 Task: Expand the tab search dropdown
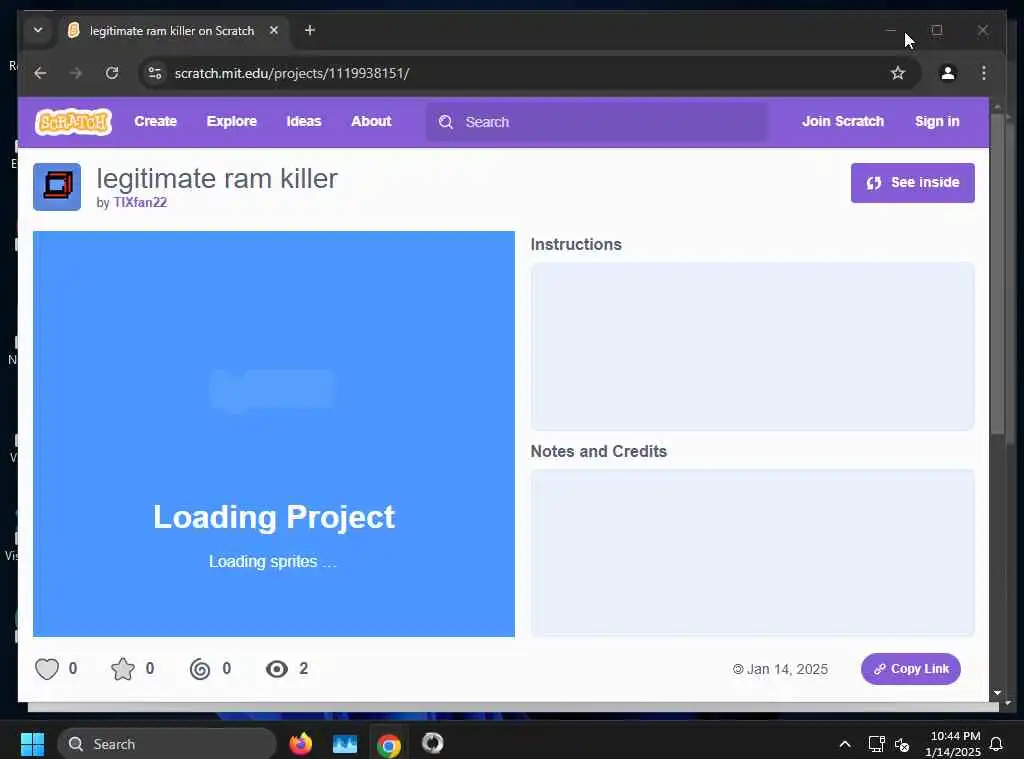pos(38,30)
